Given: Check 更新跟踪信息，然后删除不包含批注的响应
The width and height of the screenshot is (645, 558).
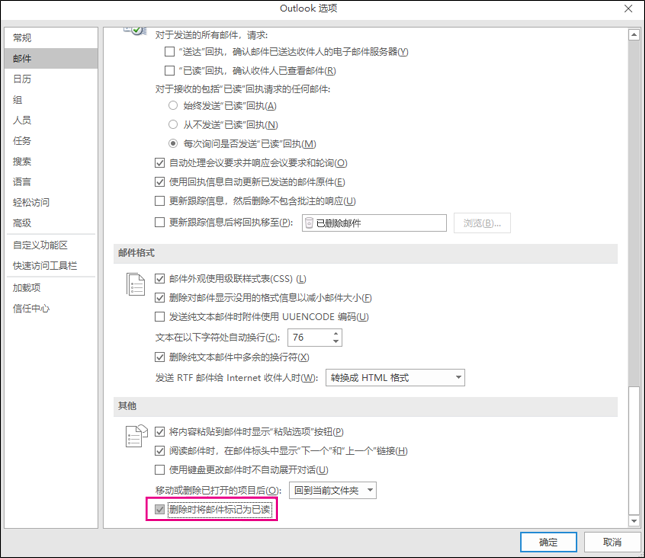Looking at the screenshot, I should click(160, 201).
